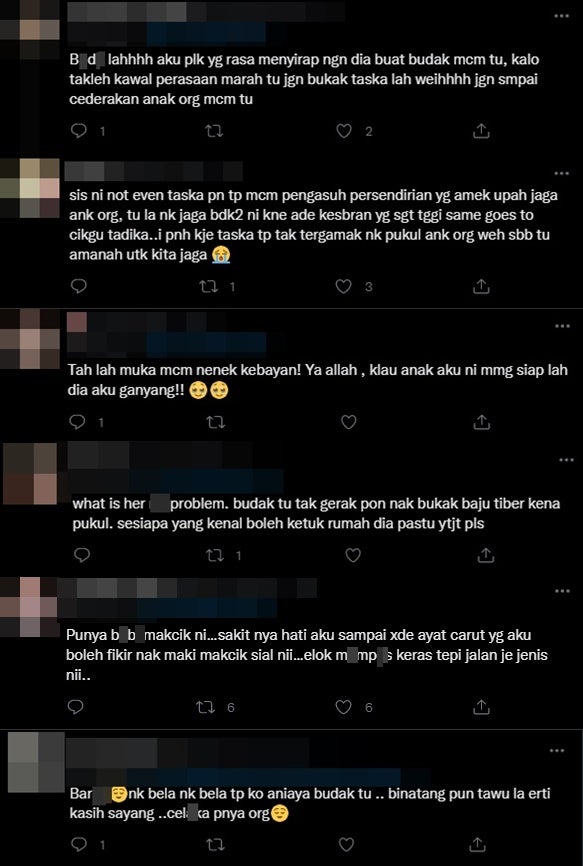The image size is (583, 866).
Task: Like the last tweet about 'kasih sayang'
Action: coord(346,844)
